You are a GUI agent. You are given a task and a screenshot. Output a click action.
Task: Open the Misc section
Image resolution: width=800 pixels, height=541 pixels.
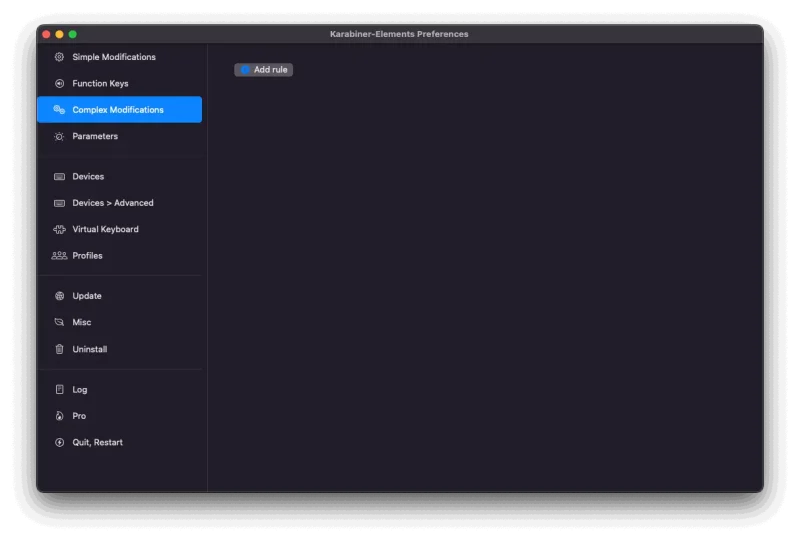(x=119, y=322)
